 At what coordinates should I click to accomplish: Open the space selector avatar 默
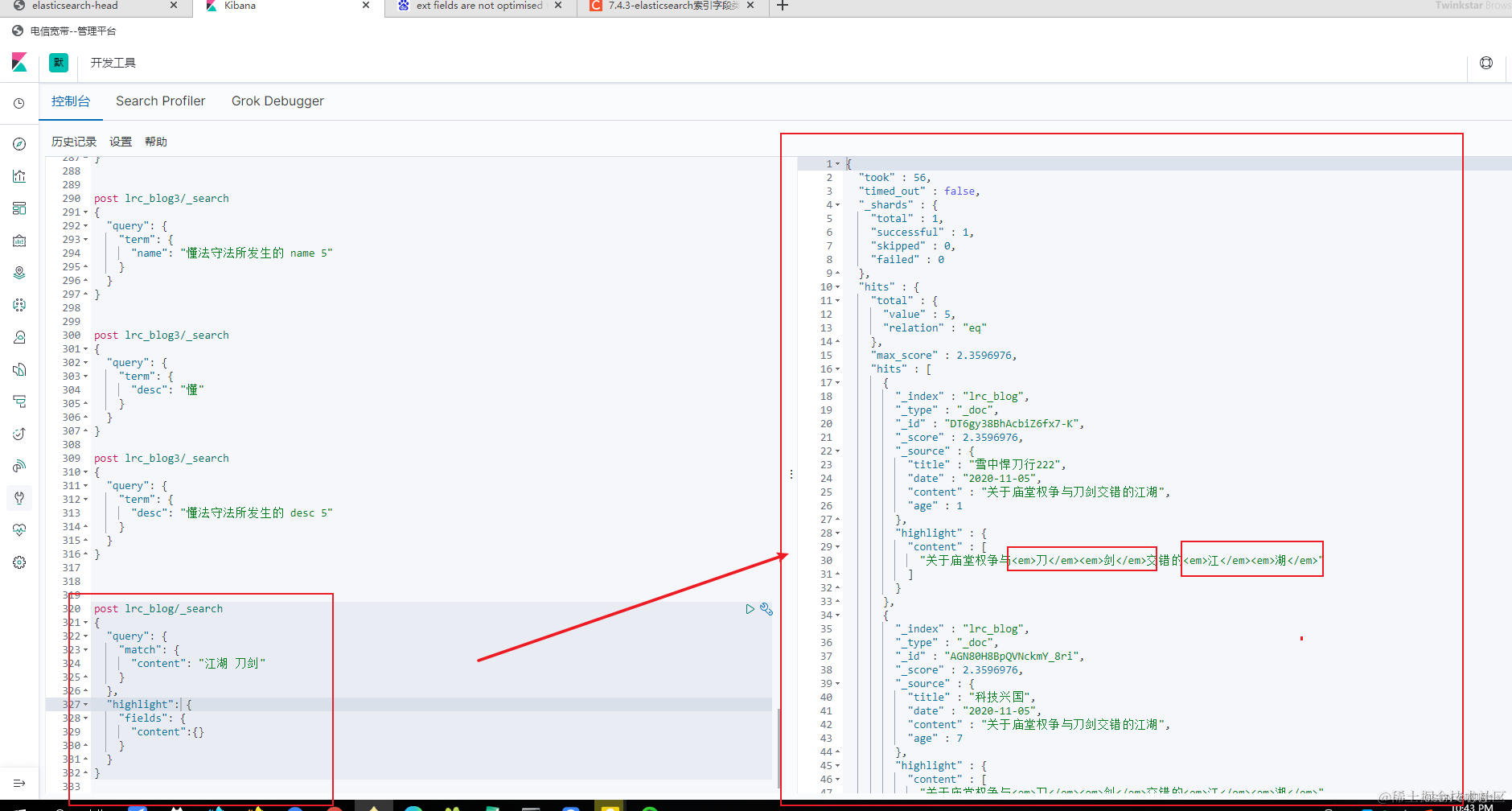tap(59, 63)
